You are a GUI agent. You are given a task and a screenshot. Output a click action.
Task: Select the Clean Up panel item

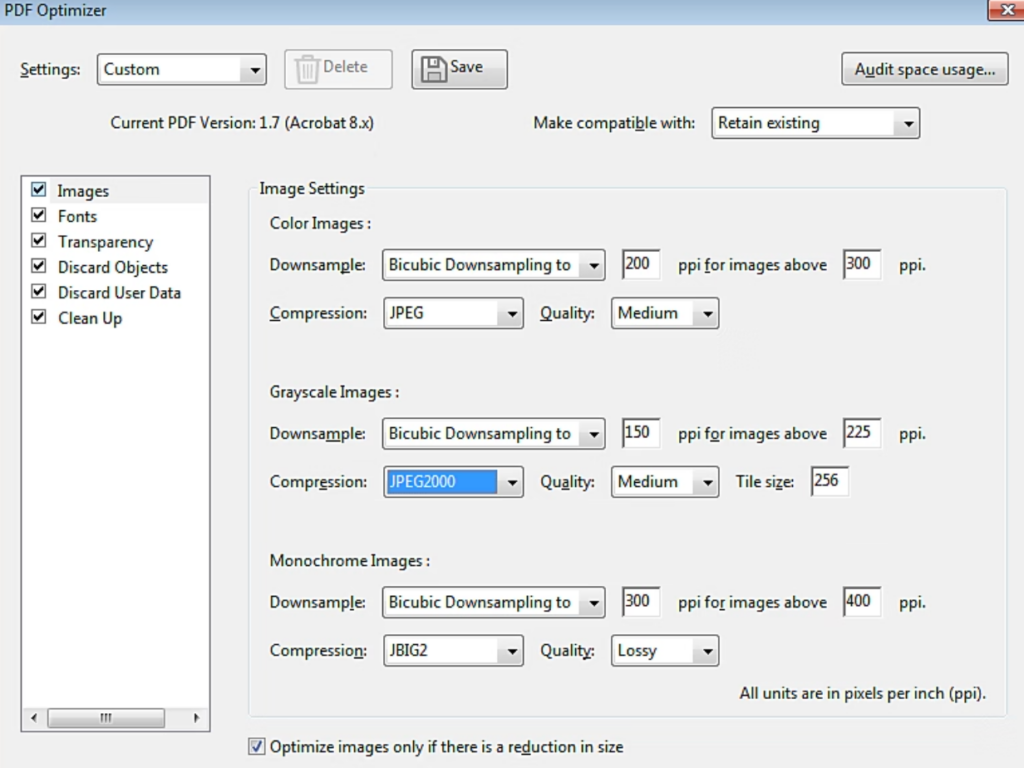90,318
